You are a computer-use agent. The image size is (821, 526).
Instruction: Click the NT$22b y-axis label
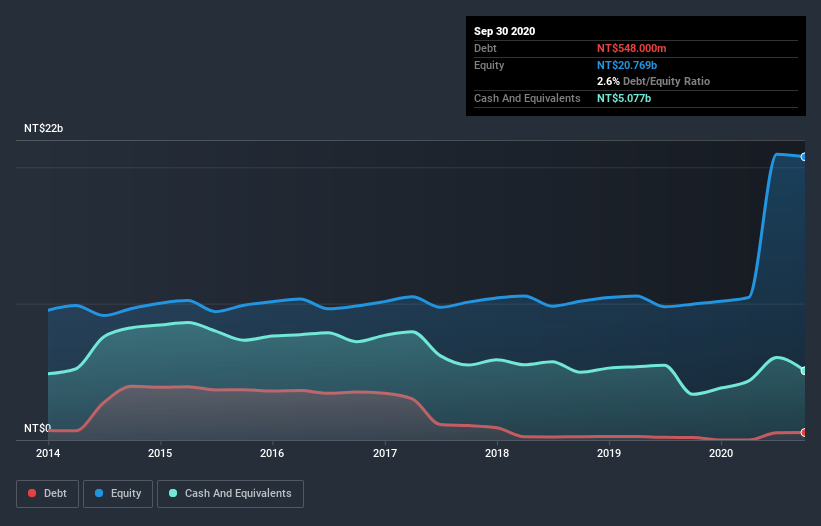pyautogui.click(x=43, y=128)
